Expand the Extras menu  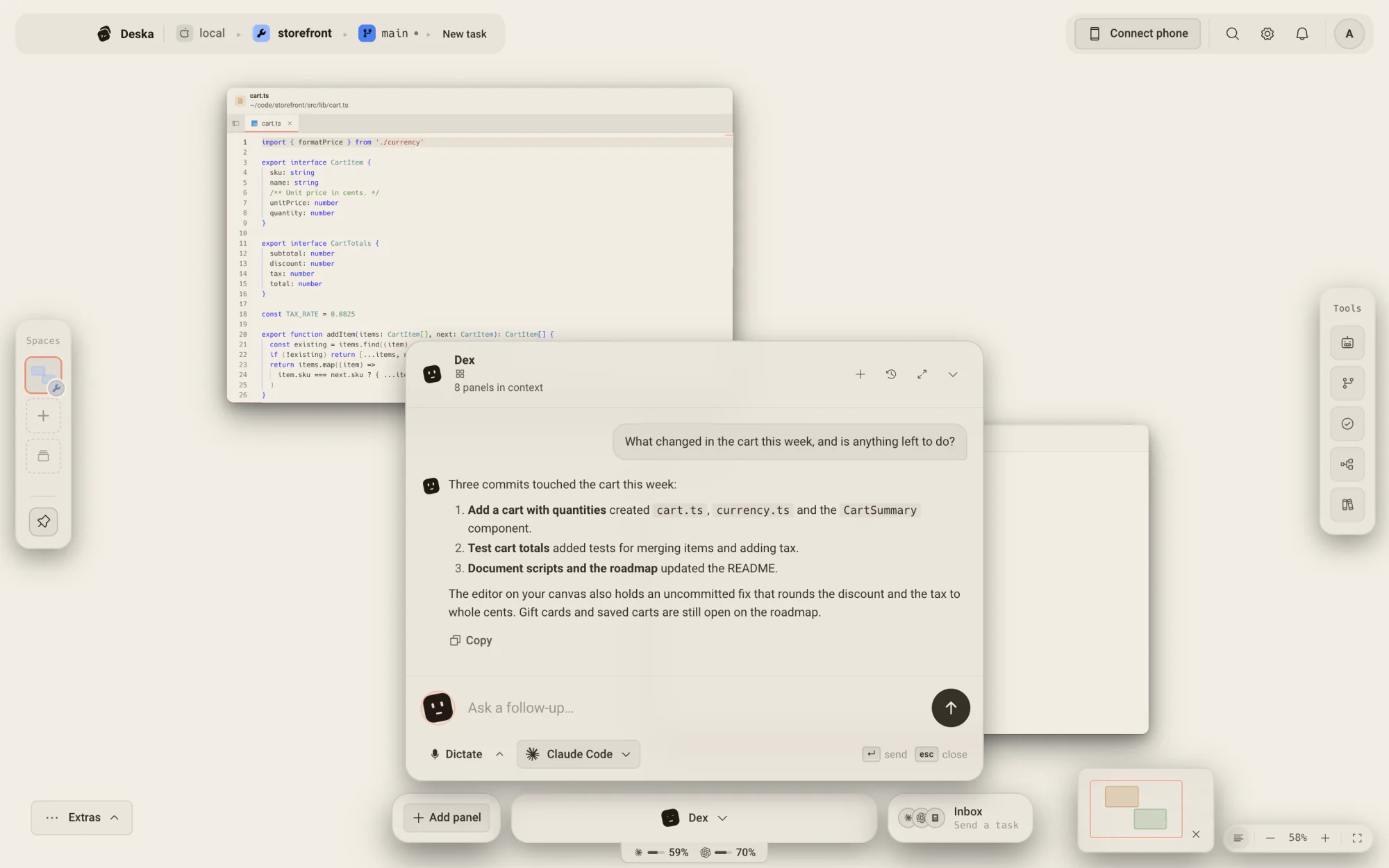pyautogui.click(x=81, y=817)
